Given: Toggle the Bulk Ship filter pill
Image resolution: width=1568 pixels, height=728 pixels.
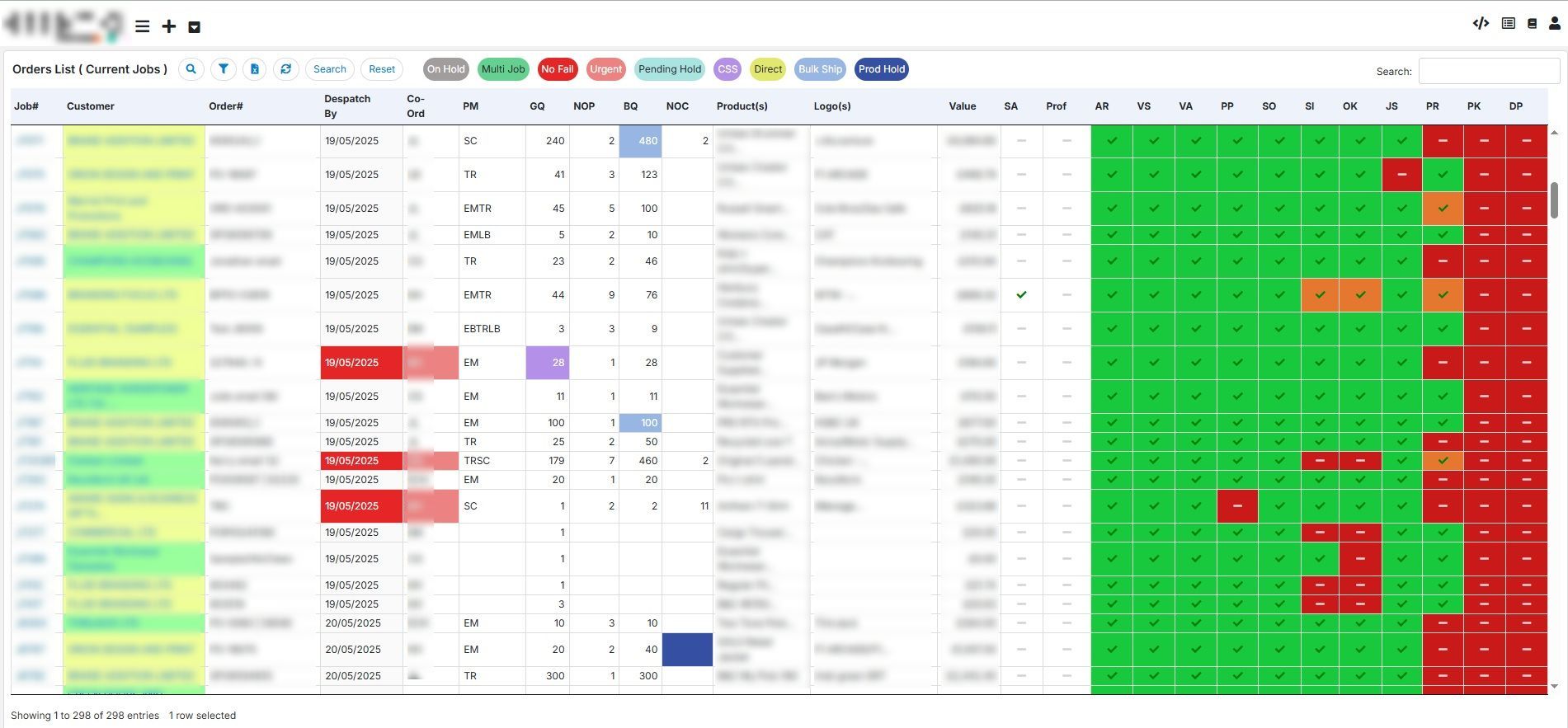Looking at the screenshot, I should (x=820, y=69).
